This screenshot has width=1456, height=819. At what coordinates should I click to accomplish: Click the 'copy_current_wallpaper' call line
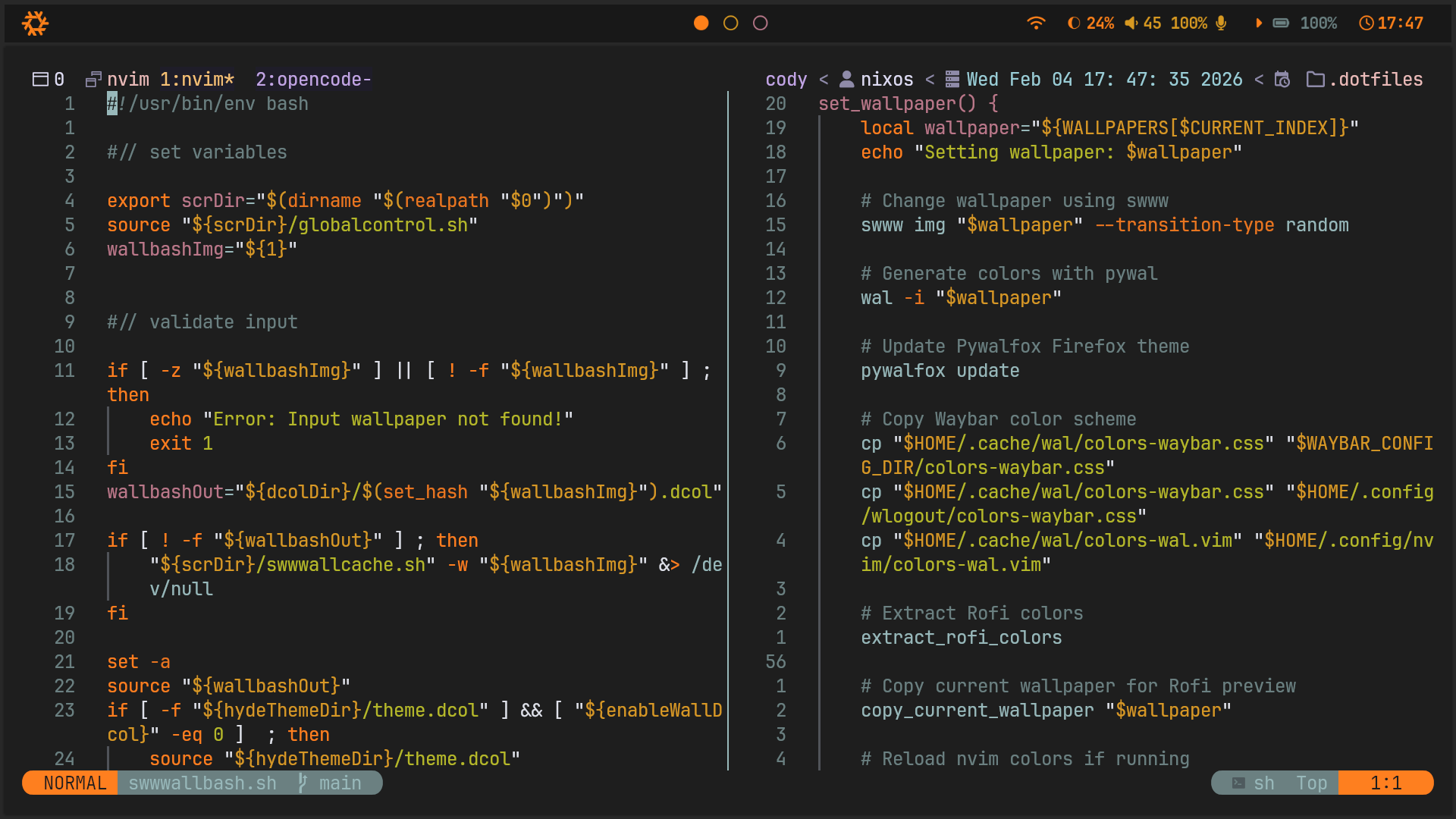tap(1046, 711)
